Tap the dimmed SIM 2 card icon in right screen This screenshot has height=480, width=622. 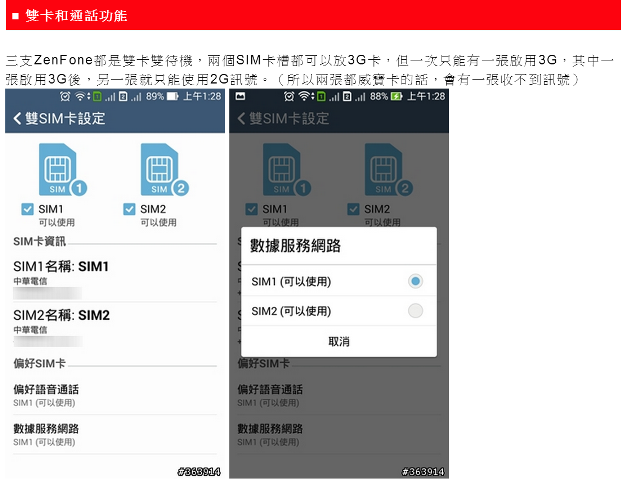tap(388, 169)
